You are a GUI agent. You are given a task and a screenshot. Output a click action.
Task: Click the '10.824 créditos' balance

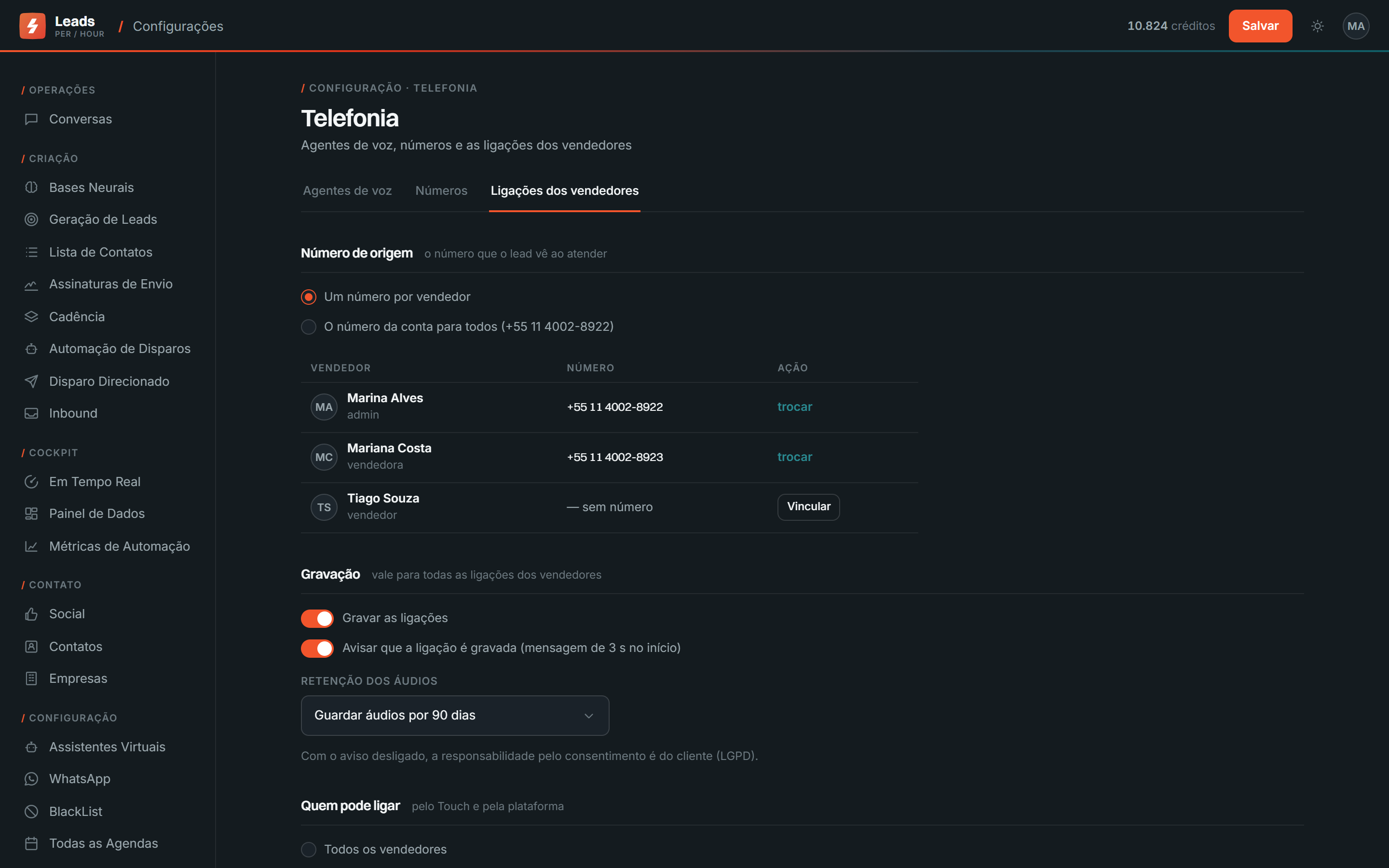(1171, 26)
